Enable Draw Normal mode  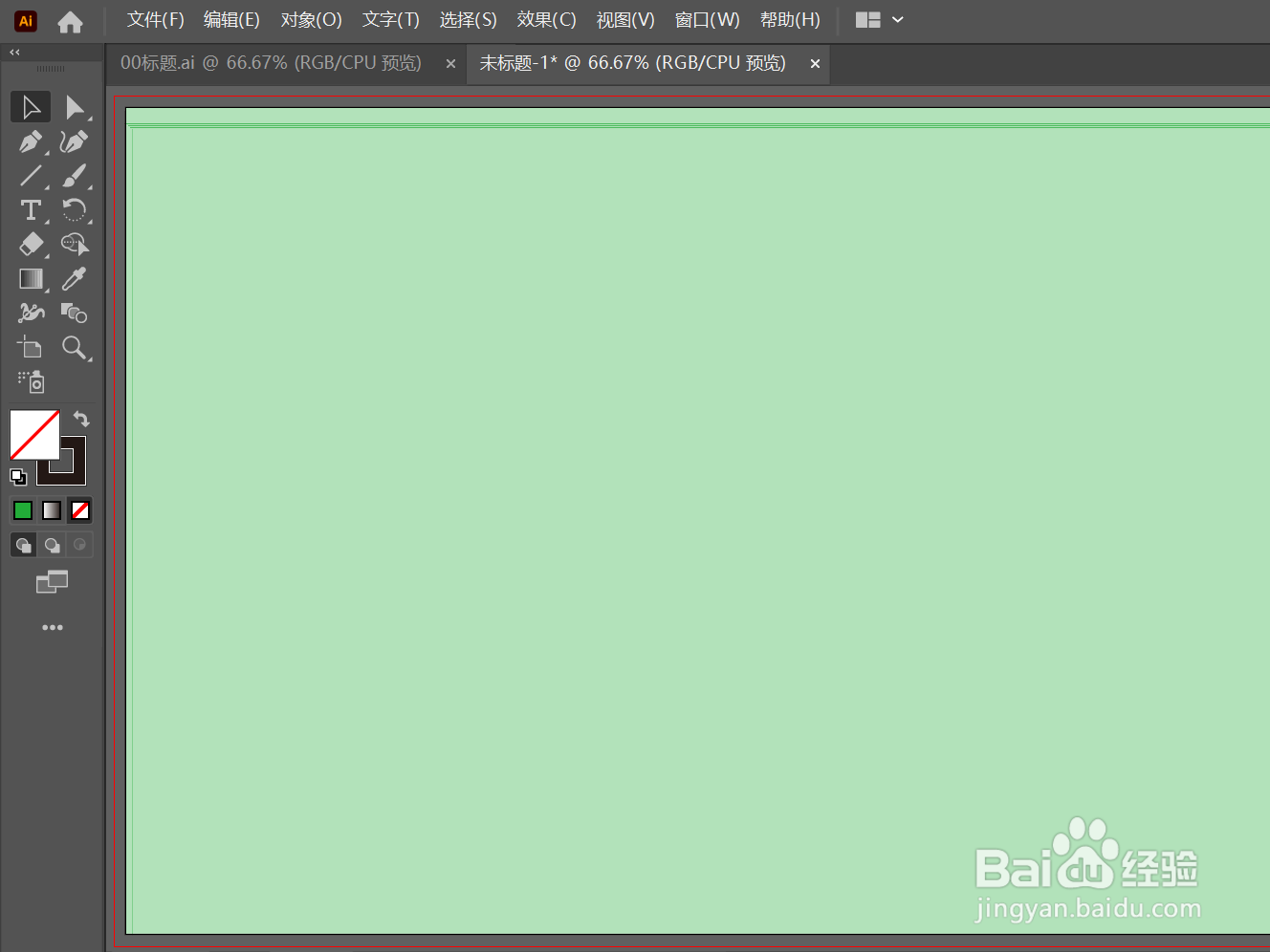click(x=23, y=545)
